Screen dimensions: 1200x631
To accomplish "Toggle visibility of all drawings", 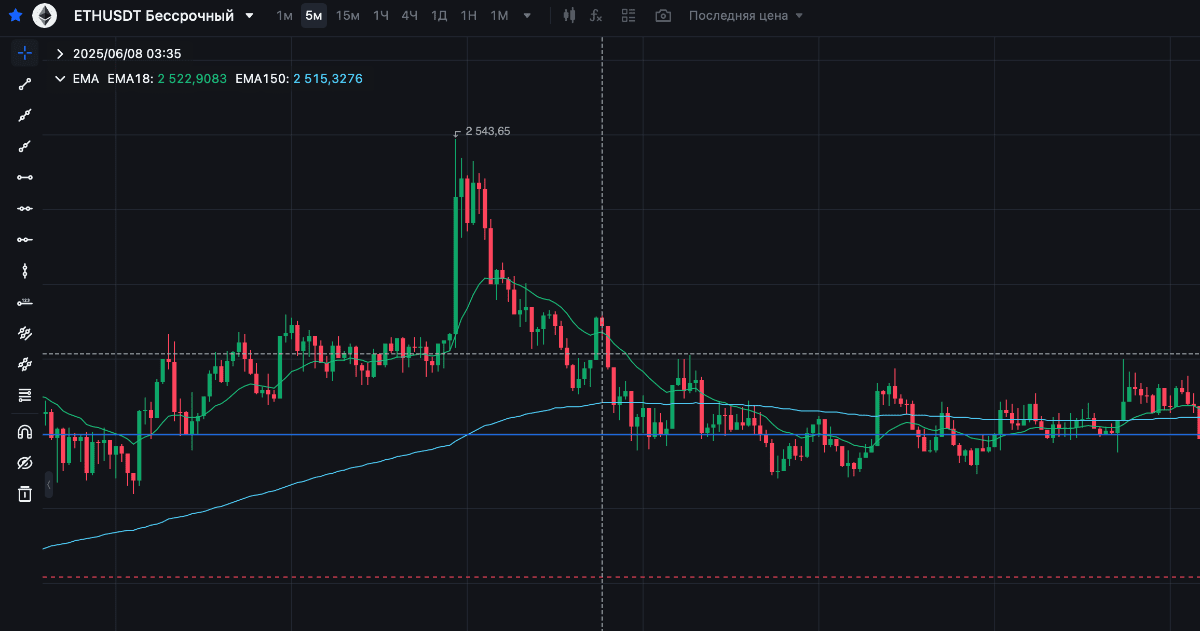I will 25,463.
